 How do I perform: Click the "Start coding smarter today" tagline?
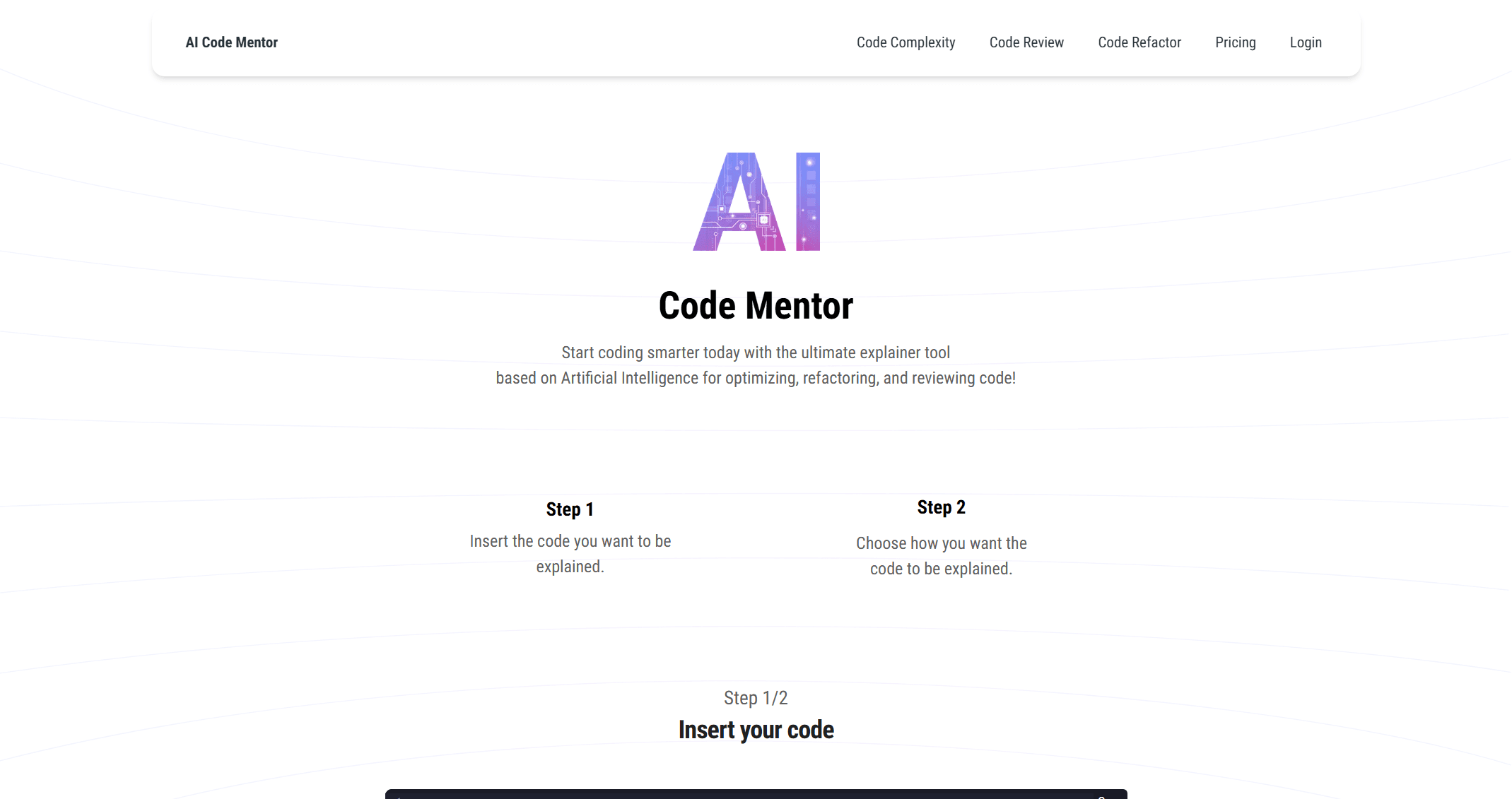point(756,353)
